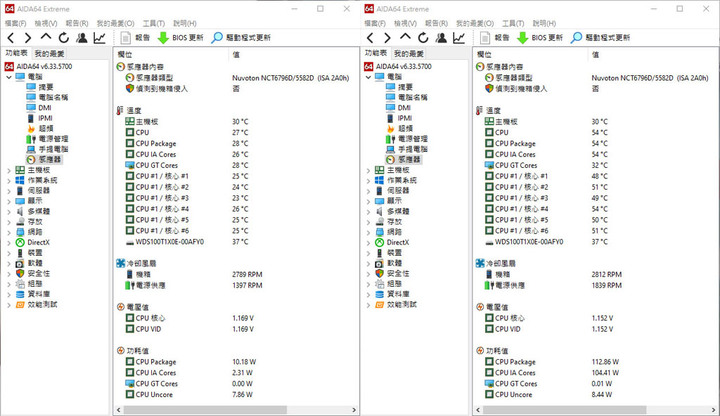Open the graph chart icon in right window toolbar
The width and height of the screenshot is (720, 416).
[459, 38]
